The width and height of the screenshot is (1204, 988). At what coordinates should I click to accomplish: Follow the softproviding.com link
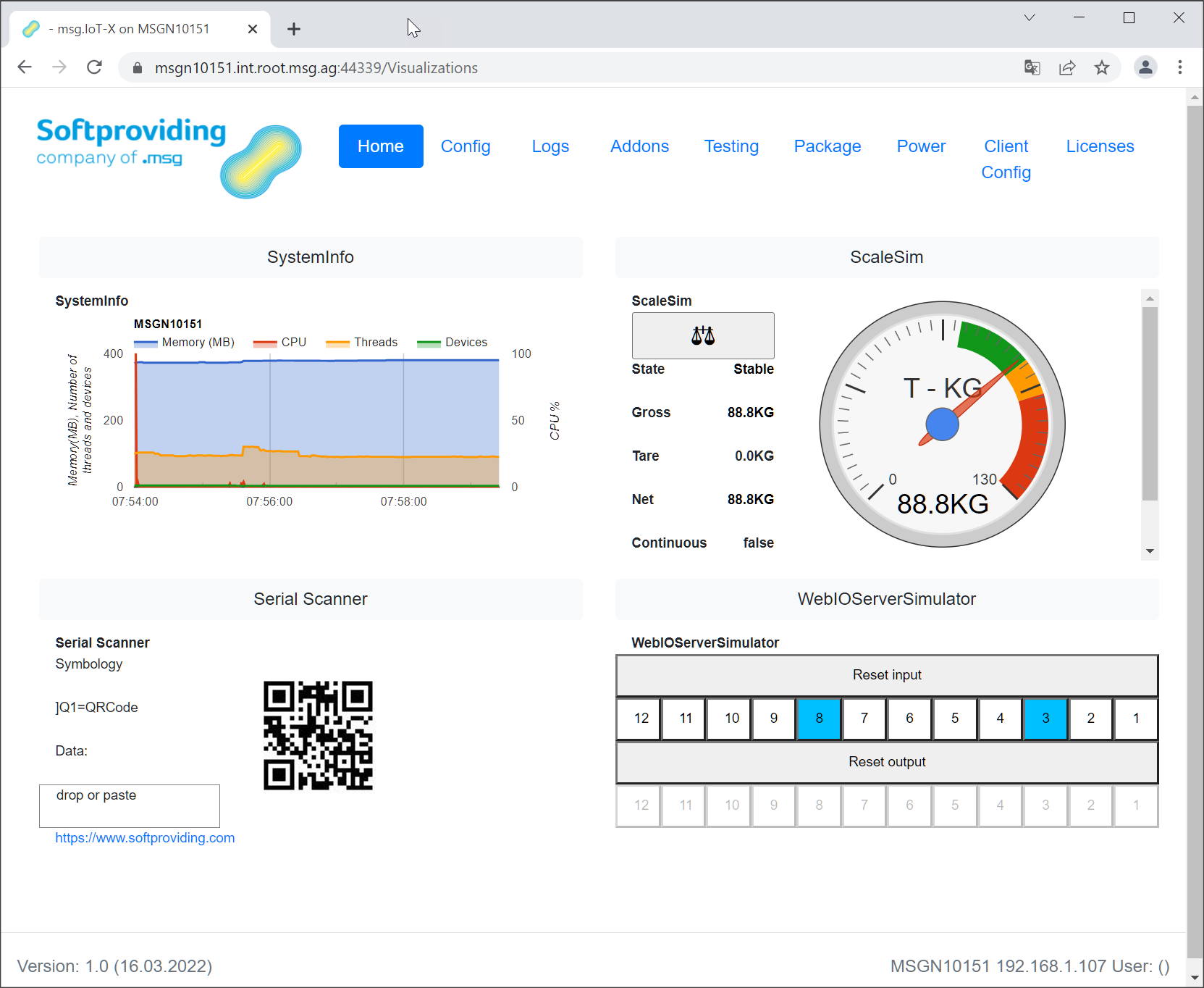coord(145,838)
